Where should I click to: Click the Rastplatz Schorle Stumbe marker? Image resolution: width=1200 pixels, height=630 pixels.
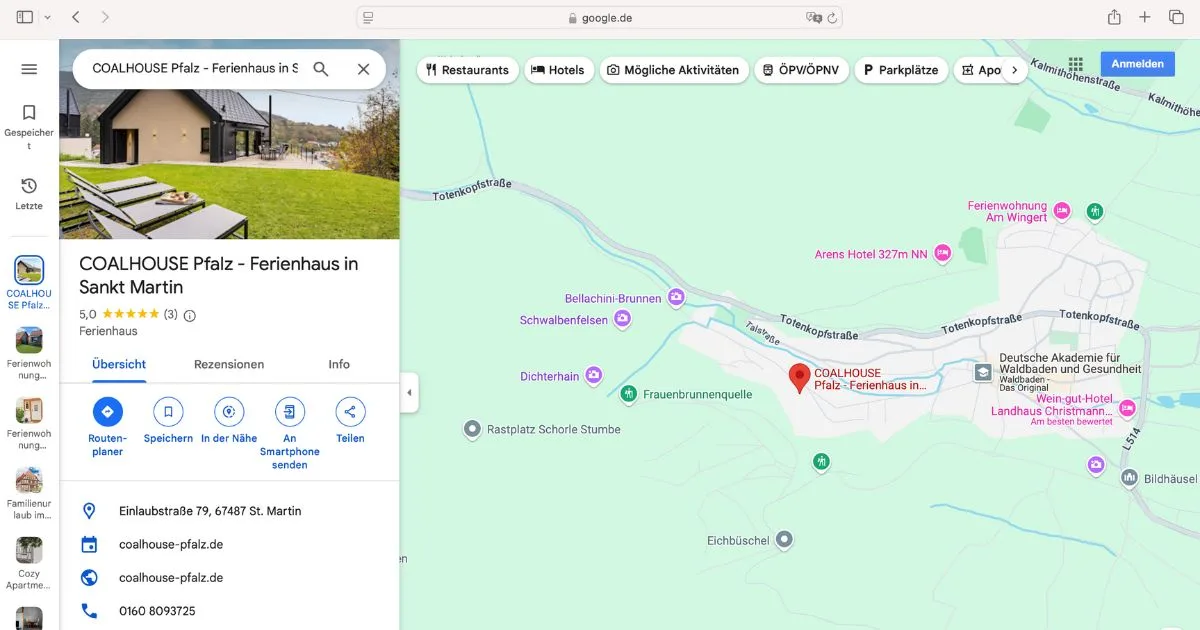[473, 429]
